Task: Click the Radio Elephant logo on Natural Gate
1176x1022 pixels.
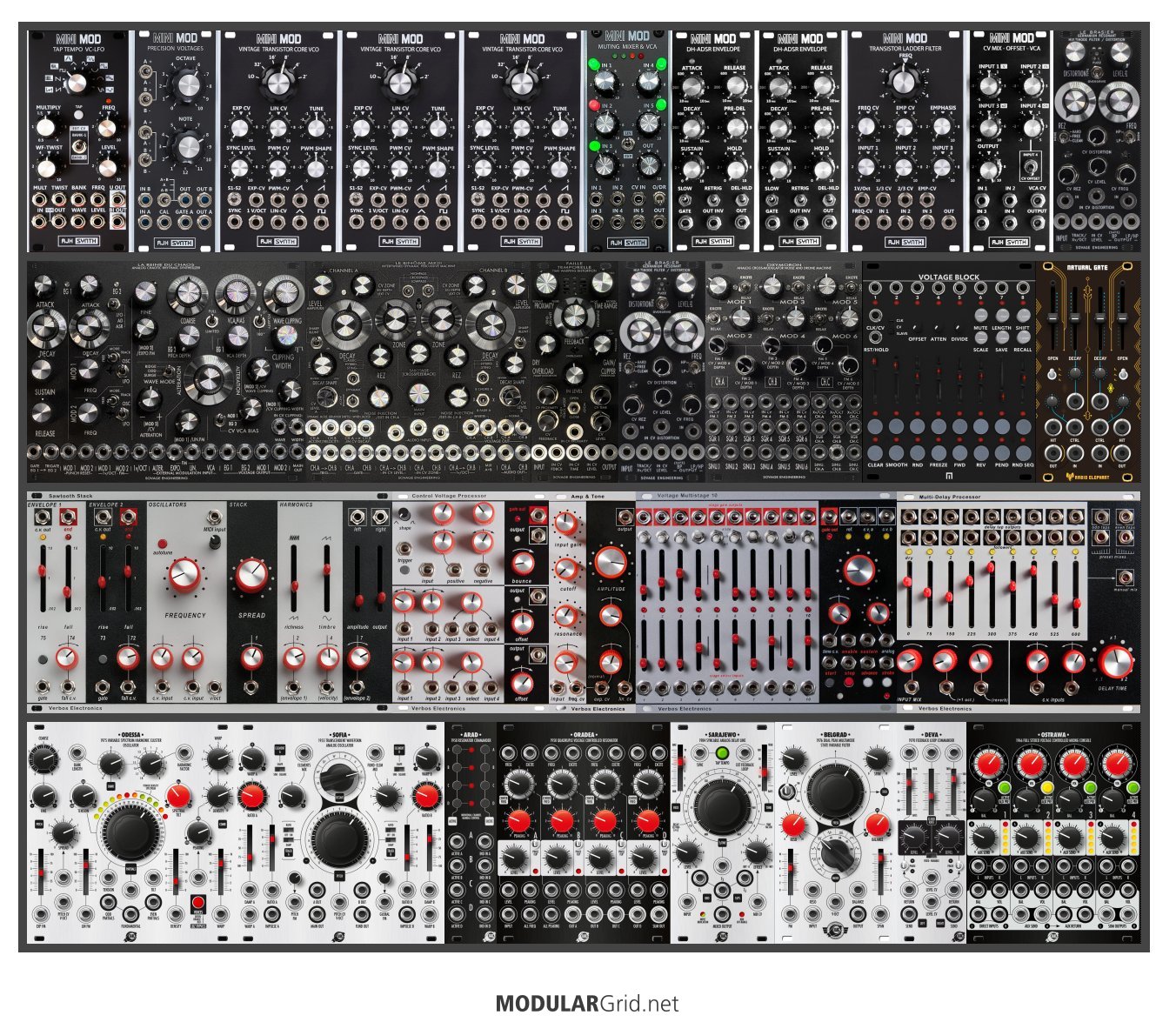Action: point(1088,477)
